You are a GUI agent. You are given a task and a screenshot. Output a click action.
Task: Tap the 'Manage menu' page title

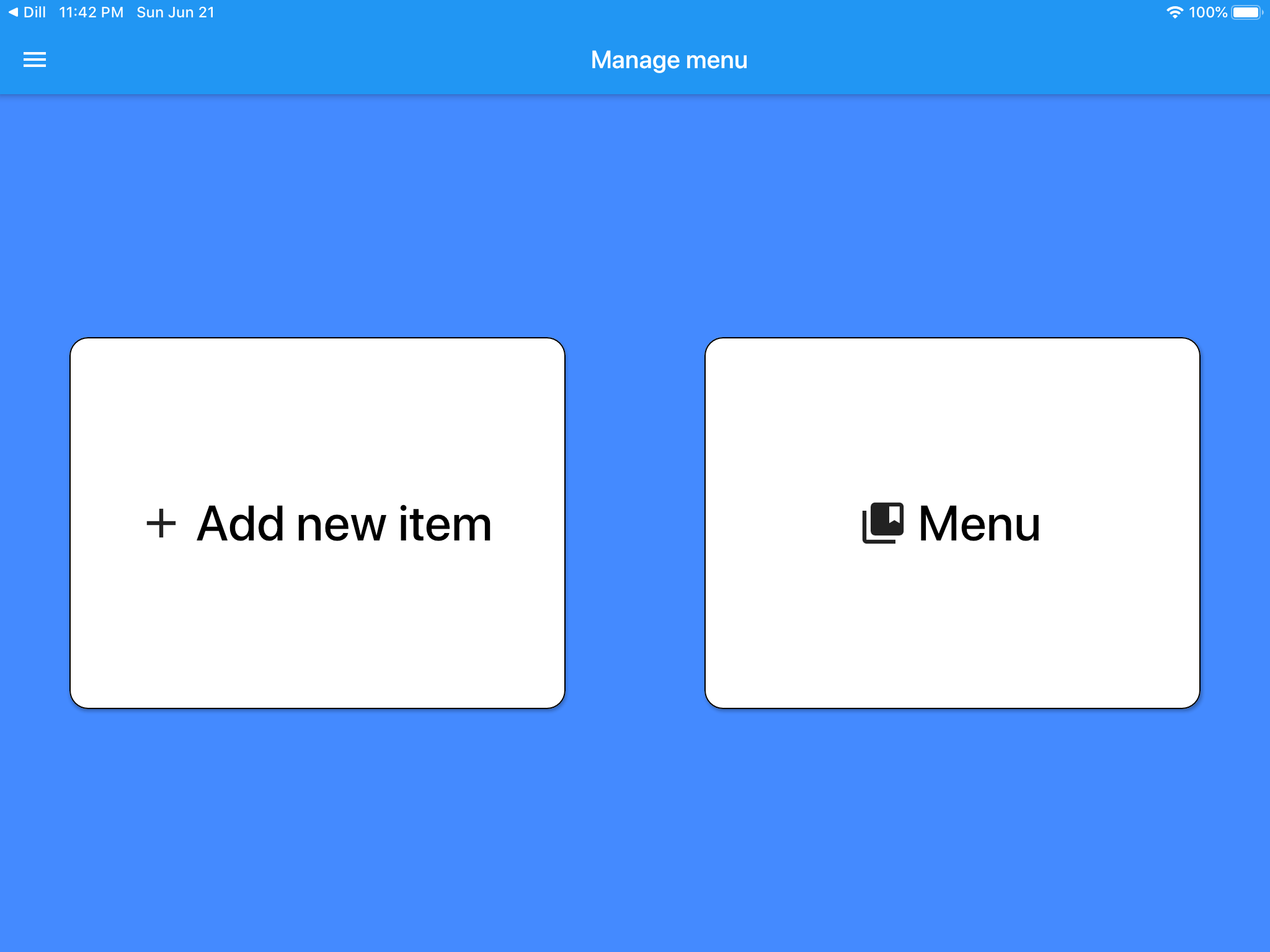click(668, 60)
